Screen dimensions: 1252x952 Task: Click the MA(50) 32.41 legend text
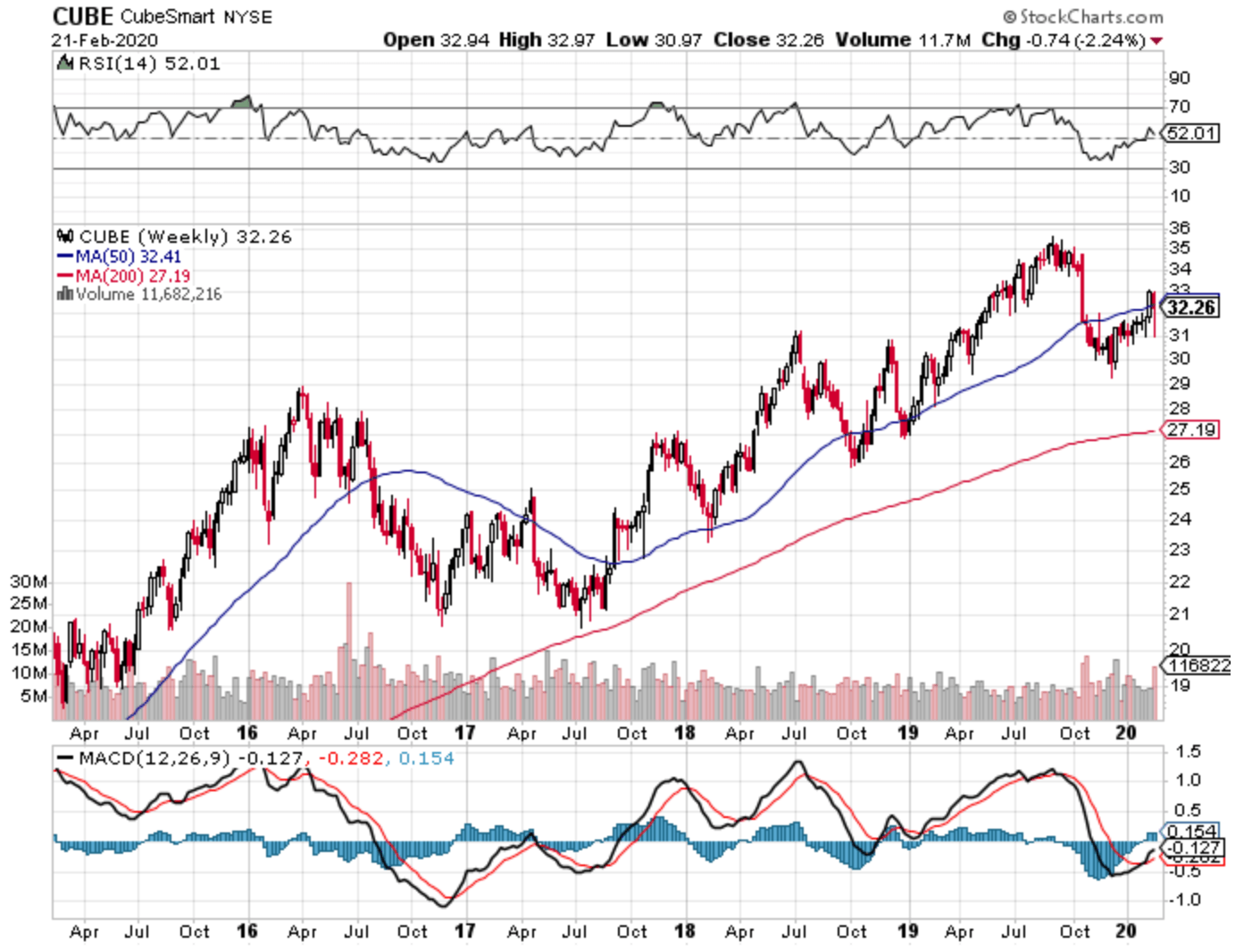coord(128,257)
